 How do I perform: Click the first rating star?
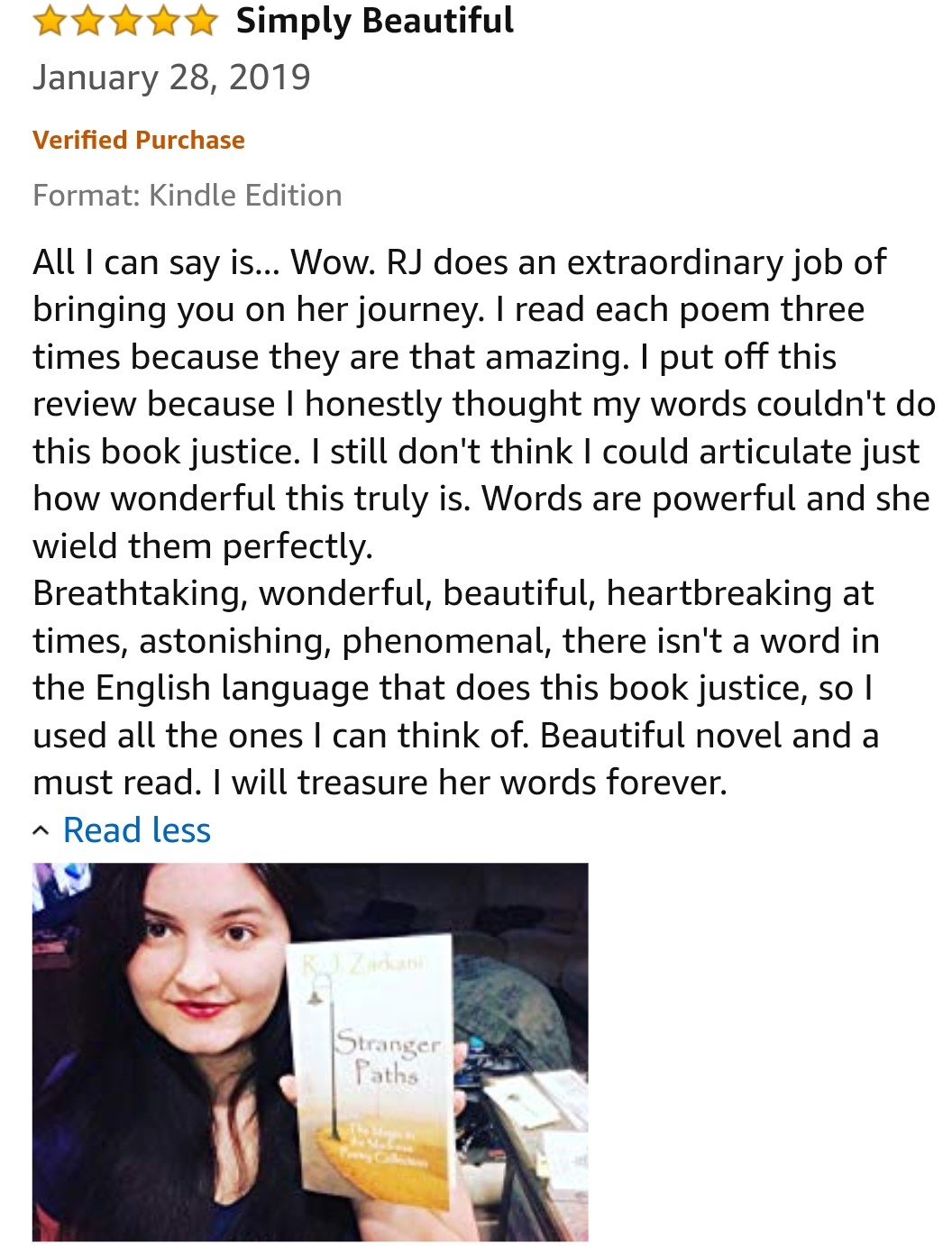pyautogui.click(x=50, y=21)
